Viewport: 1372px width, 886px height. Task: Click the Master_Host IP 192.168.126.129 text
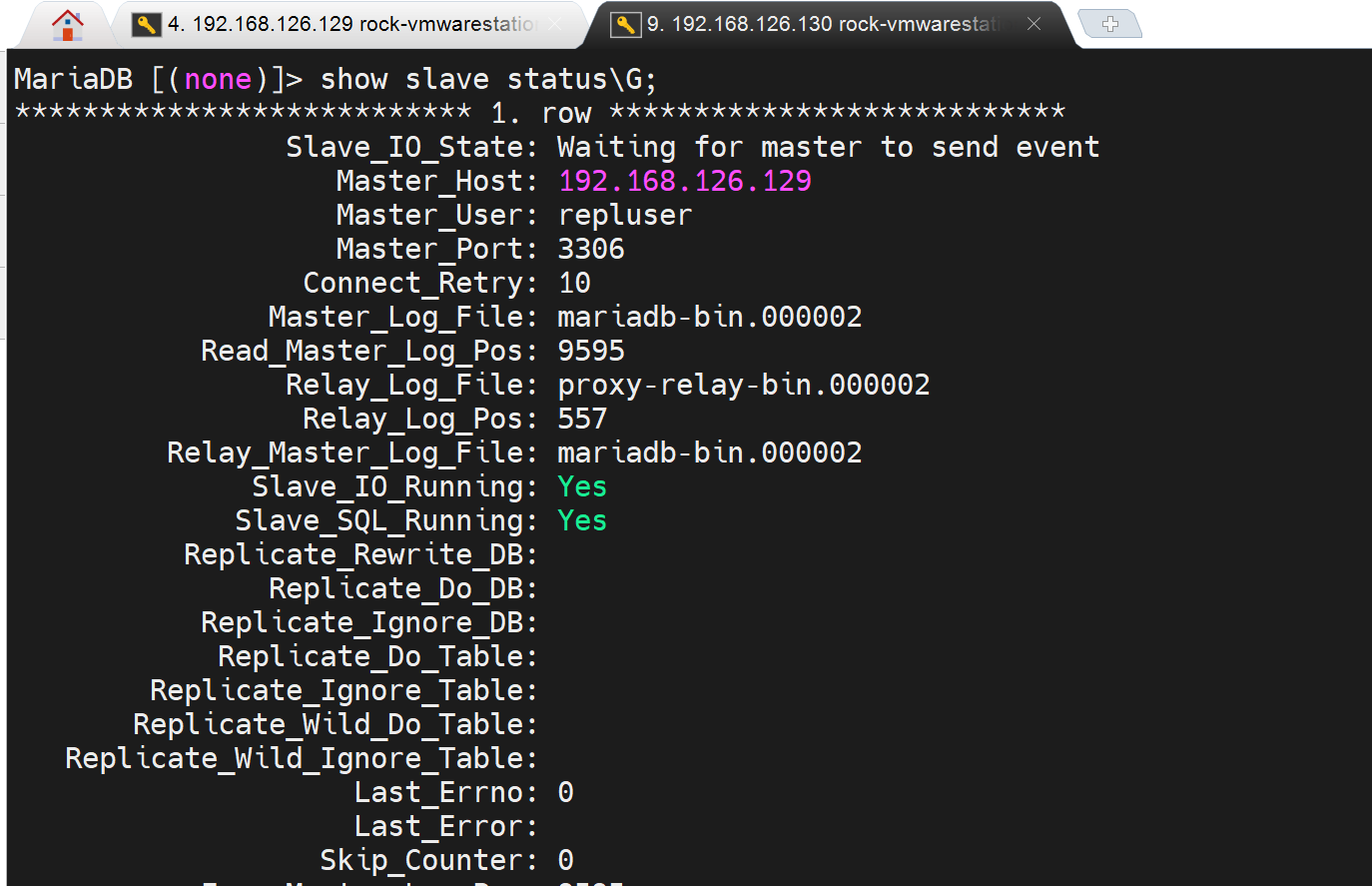[x=684, y=181]
